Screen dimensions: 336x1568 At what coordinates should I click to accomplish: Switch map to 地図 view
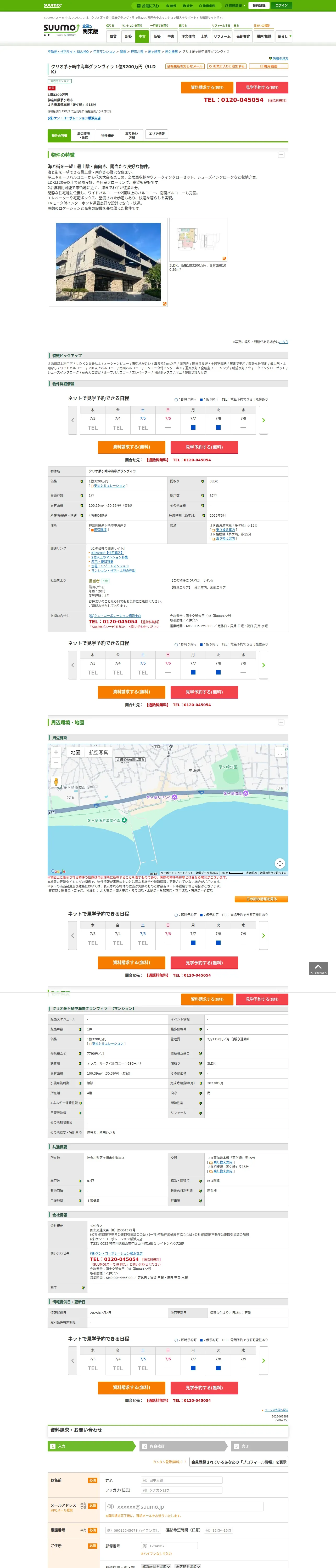click(76, 752)
